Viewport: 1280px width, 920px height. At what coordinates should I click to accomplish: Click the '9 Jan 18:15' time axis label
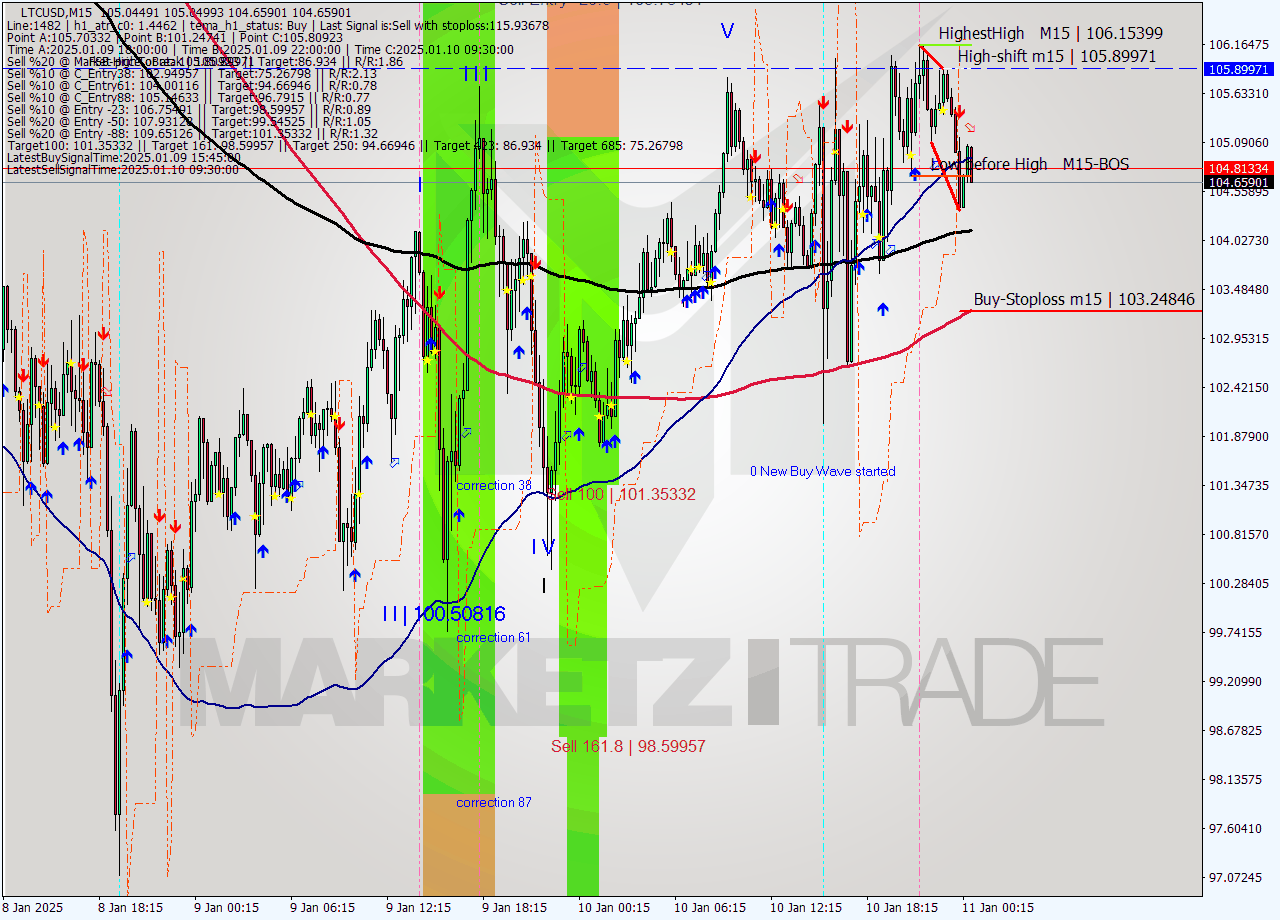pyautogui.click(x=514, y=908)
